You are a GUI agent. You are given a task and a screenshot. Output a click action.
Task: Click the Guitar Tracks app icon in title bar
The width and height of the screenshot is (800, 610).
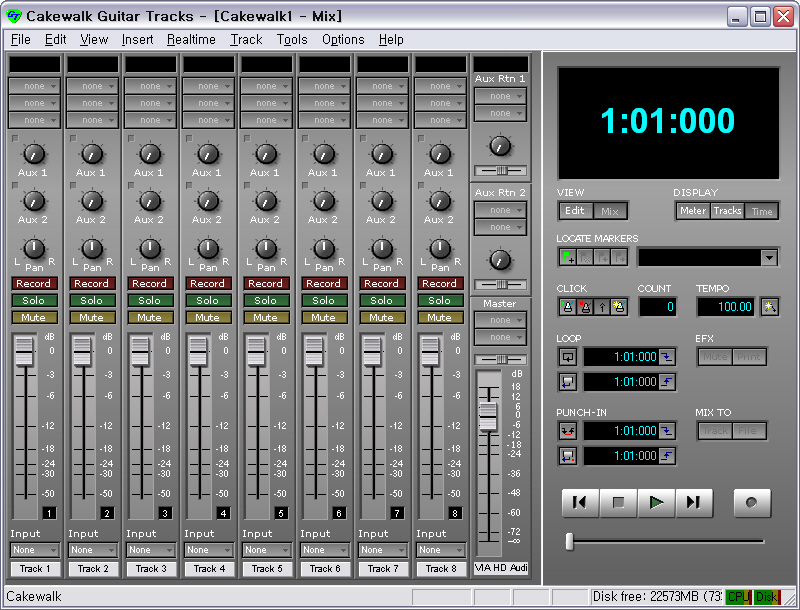pyautogui.click(x=14, y=16)
